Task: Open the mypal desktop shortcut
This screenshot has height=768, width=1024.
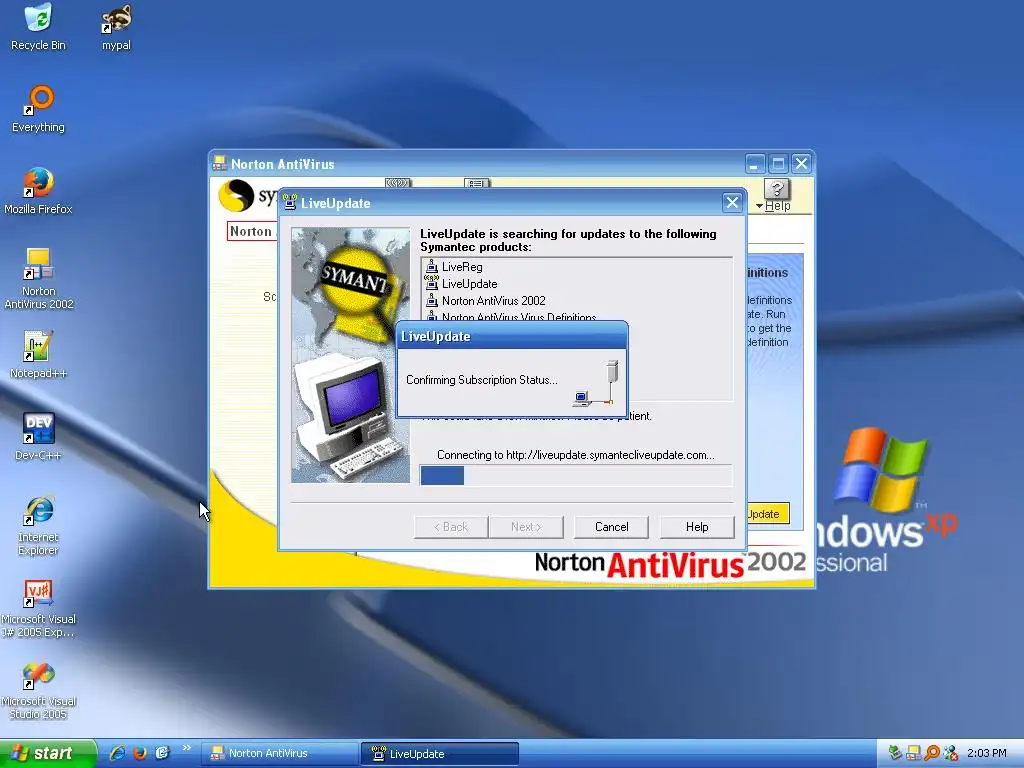Action: (x=116, y=27)
